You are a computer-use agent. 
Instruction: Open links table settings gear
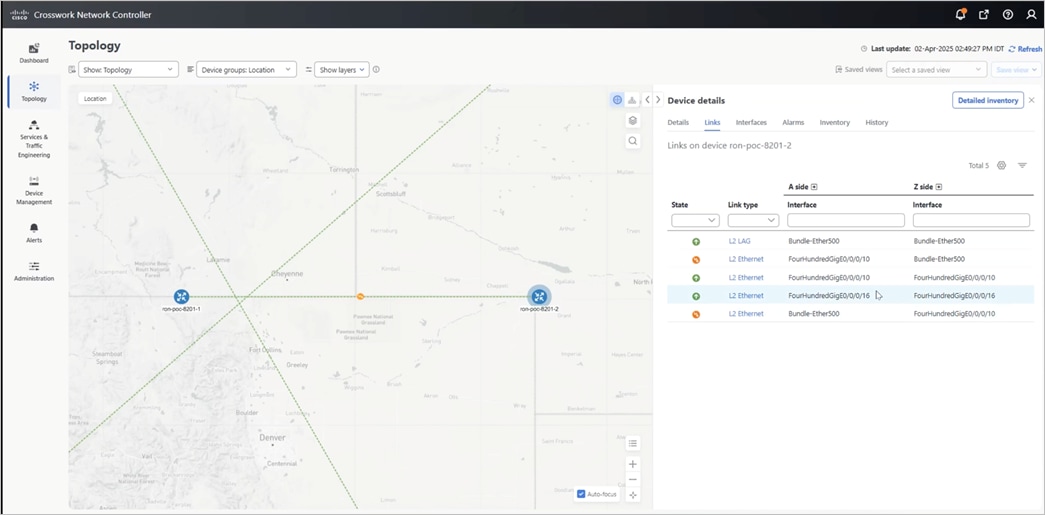coord(1001,165)
